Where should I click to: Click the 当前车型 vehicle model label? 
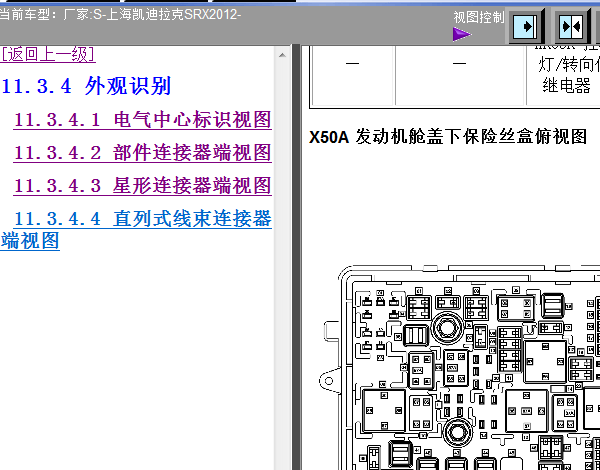119,15
